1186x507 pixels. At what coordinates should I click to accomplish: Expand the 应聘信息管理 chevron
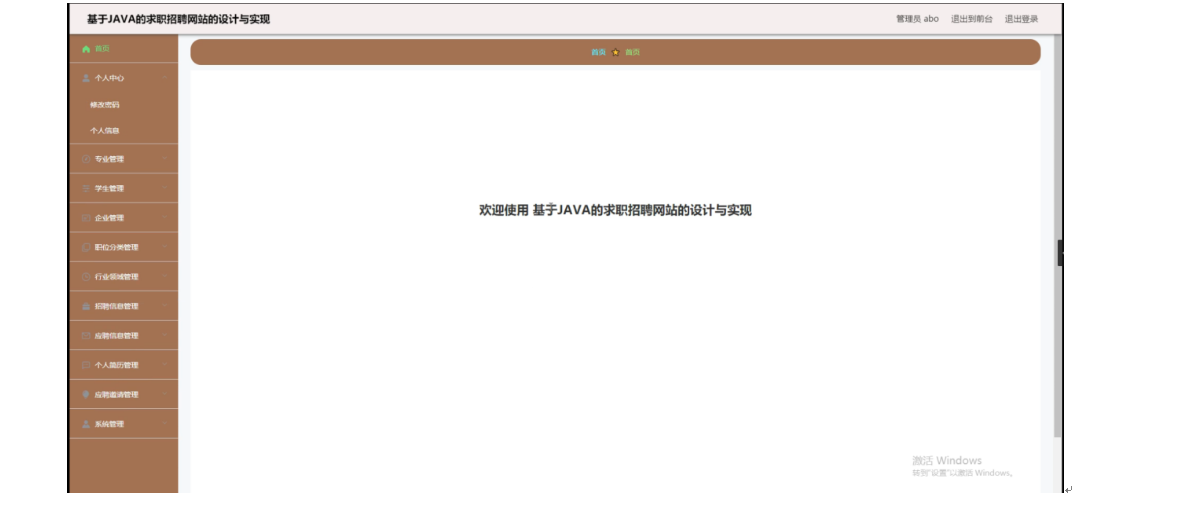[x=165, y=335]
